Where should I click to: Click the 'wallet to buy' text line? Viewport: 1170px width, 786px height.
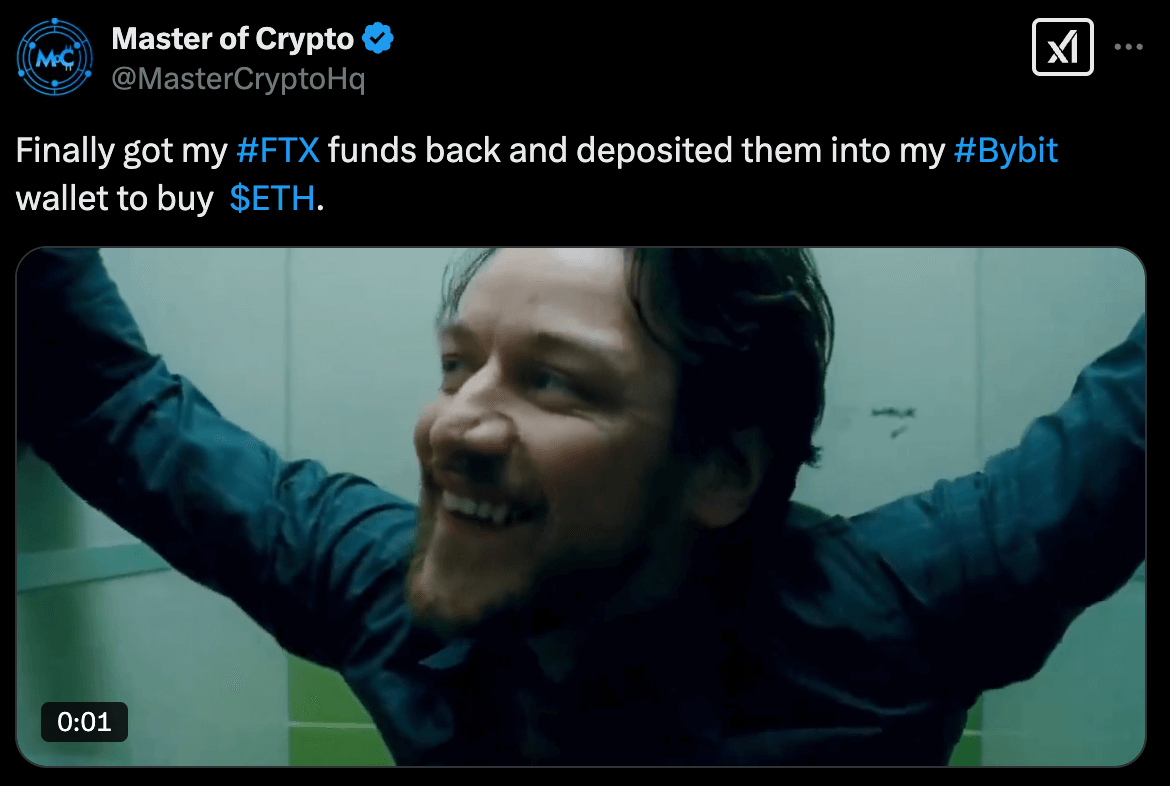pyautogui.click(x=115, y=199)
